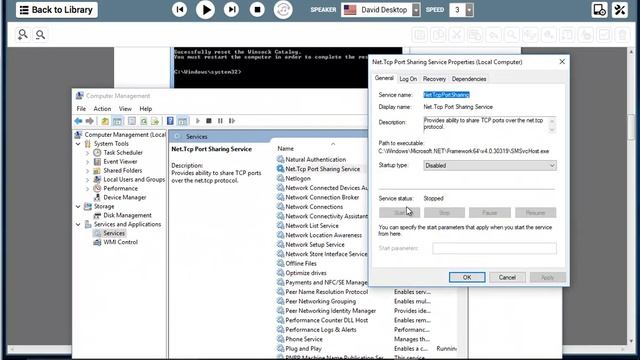Click the blue help icon in toolbar
This screenshot has width=640, height=360.
tap(170, 121)
